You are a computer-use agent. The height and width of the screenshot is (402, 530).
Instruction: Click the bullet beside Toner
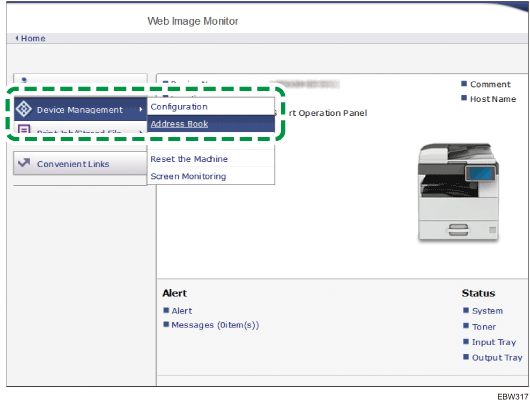pos(466,326)
